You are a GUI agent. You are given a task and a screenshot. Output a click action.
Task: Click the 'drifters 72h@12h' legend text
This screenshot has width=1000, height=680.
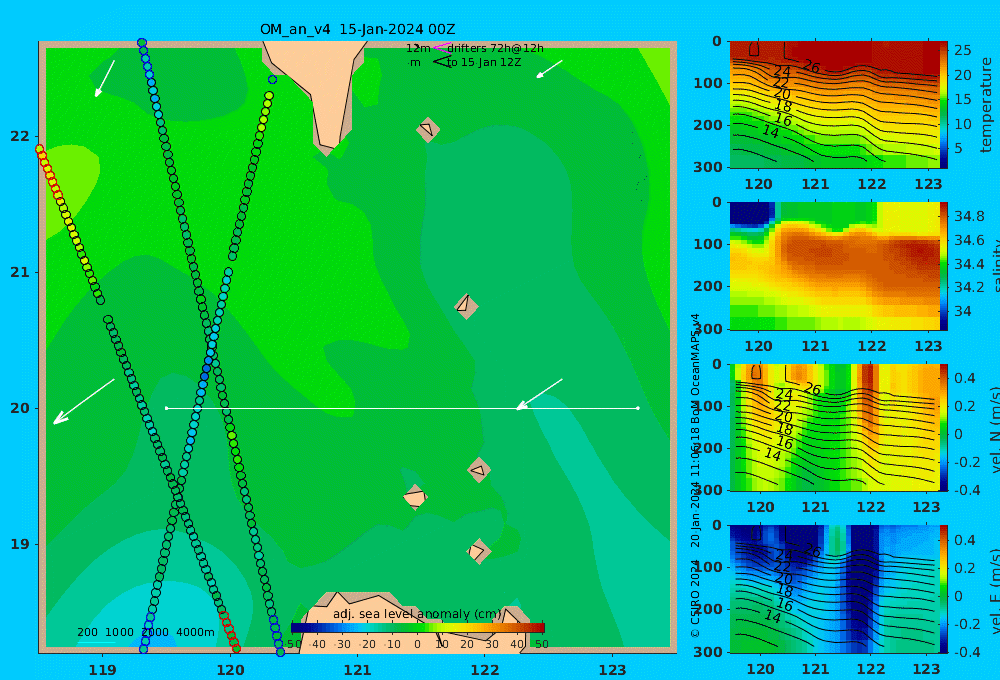[x=495, y=48]
